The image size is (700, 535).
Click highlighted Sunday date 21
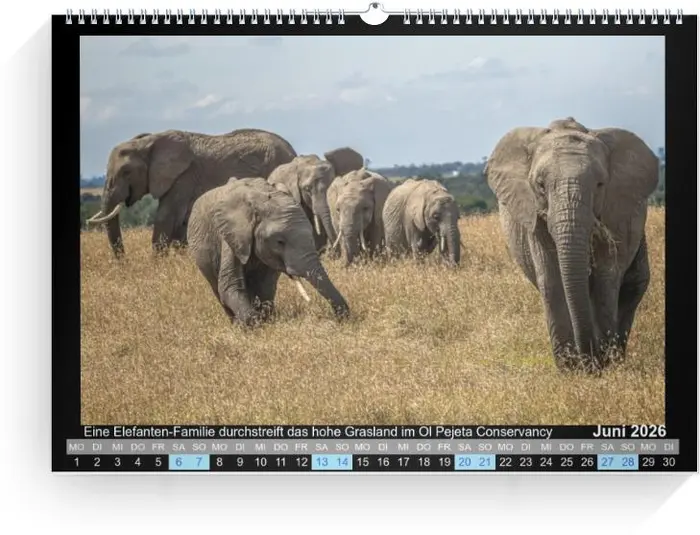[485, 462]
